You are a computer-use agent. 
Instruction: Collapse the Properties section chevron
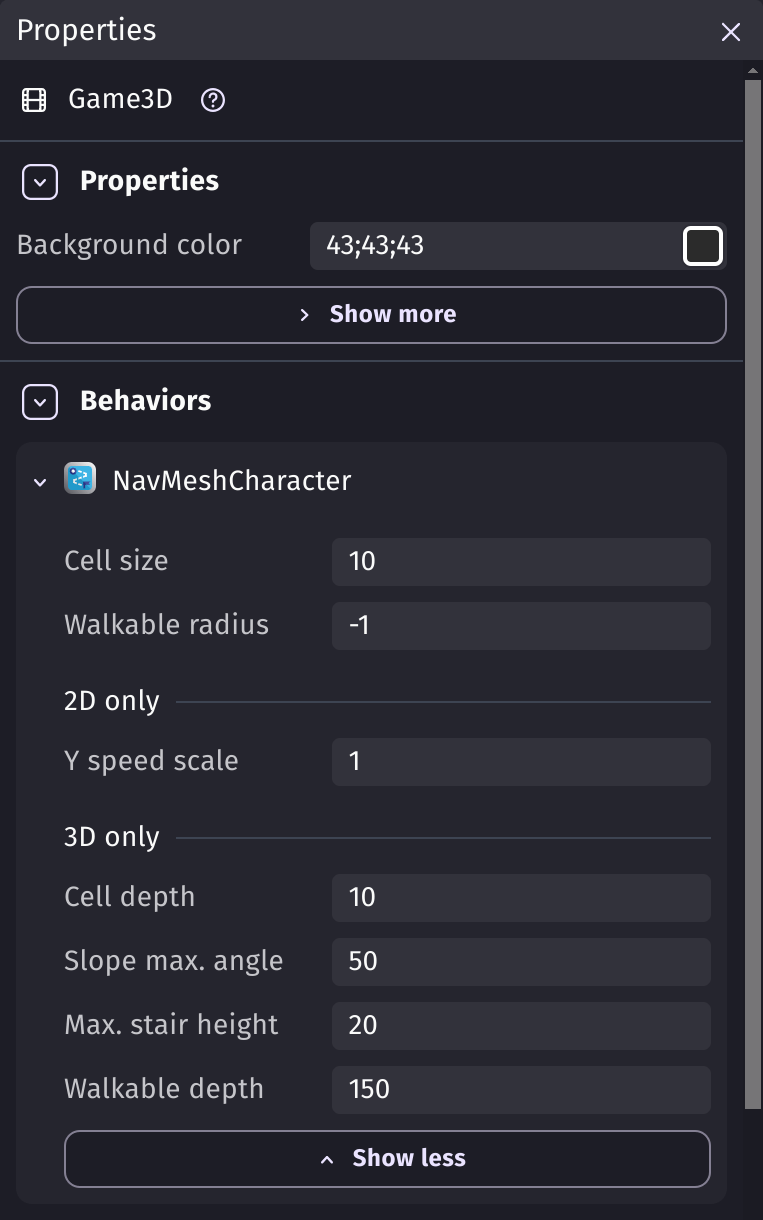click(x=40, y=181)
